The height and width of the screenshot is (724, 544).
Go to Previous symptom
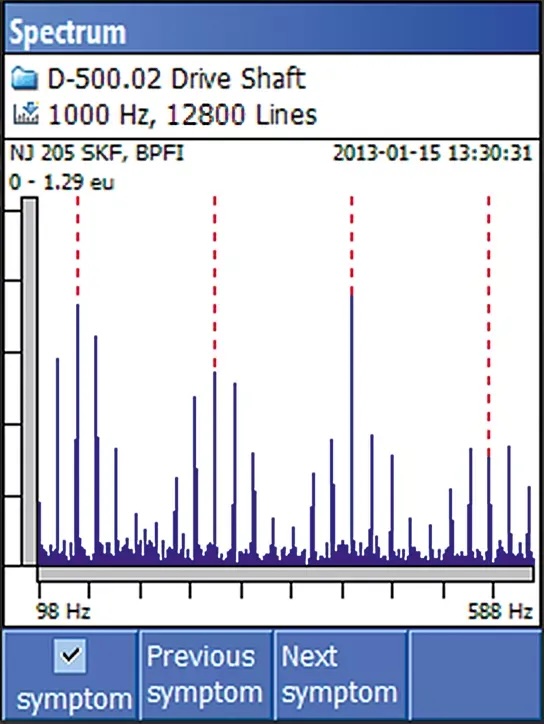pos(205,675)
